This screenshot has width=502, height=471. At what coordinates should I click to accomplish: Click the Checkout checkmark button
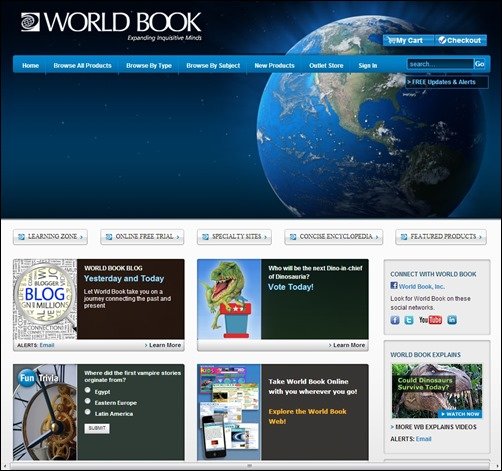pyautogui.click(x=461, y=40)
